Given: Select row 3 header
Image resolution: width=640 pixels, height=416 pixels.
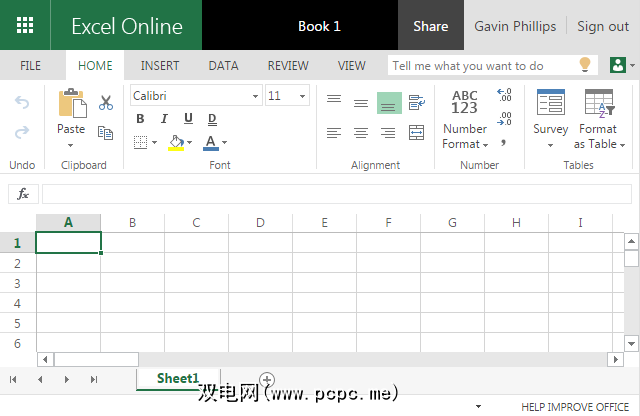Looking at the screenshot, I should point(18,283).
